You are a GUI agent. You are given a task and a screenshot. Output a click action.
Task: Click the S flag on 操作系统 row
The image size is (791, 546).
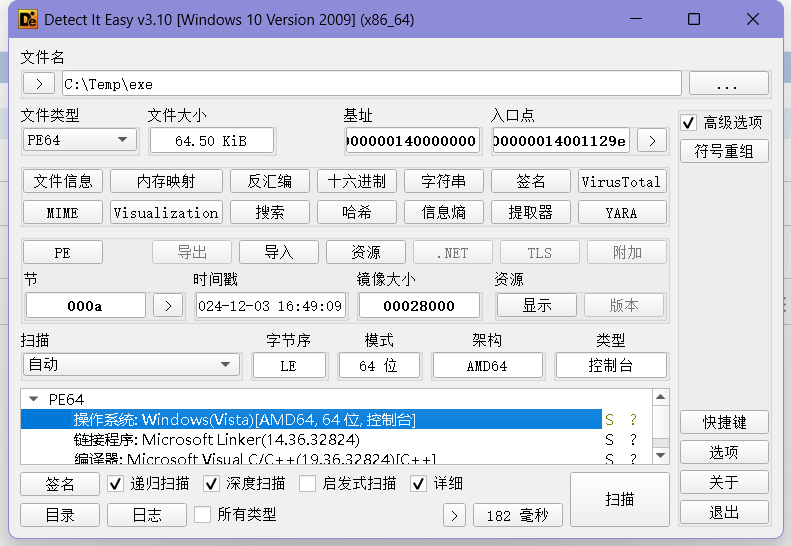click(x=609, y=419)
